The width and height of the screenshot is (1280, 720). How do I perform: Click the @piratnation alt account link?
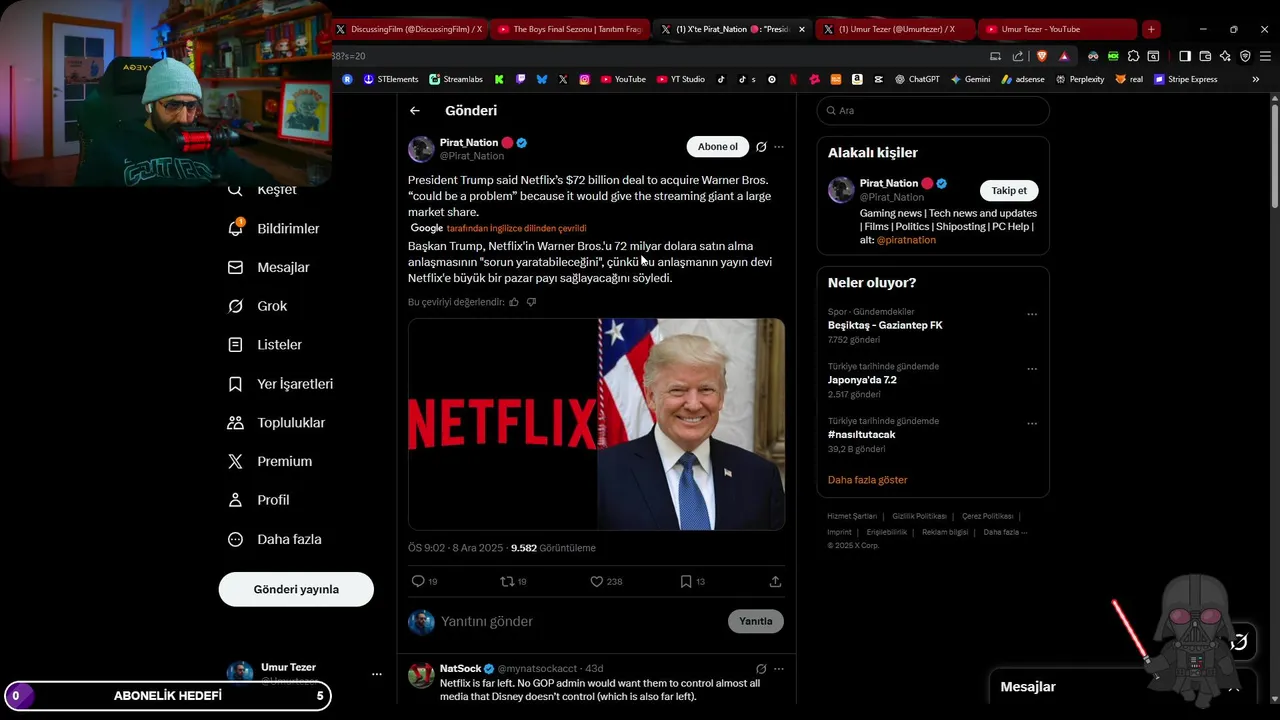906,240
